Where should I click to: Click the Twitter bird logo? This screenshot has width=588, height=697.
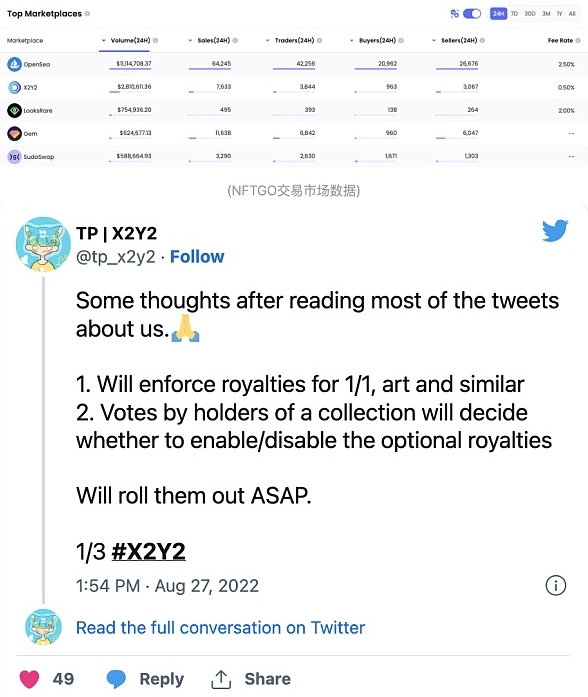[x=555, y=230]
